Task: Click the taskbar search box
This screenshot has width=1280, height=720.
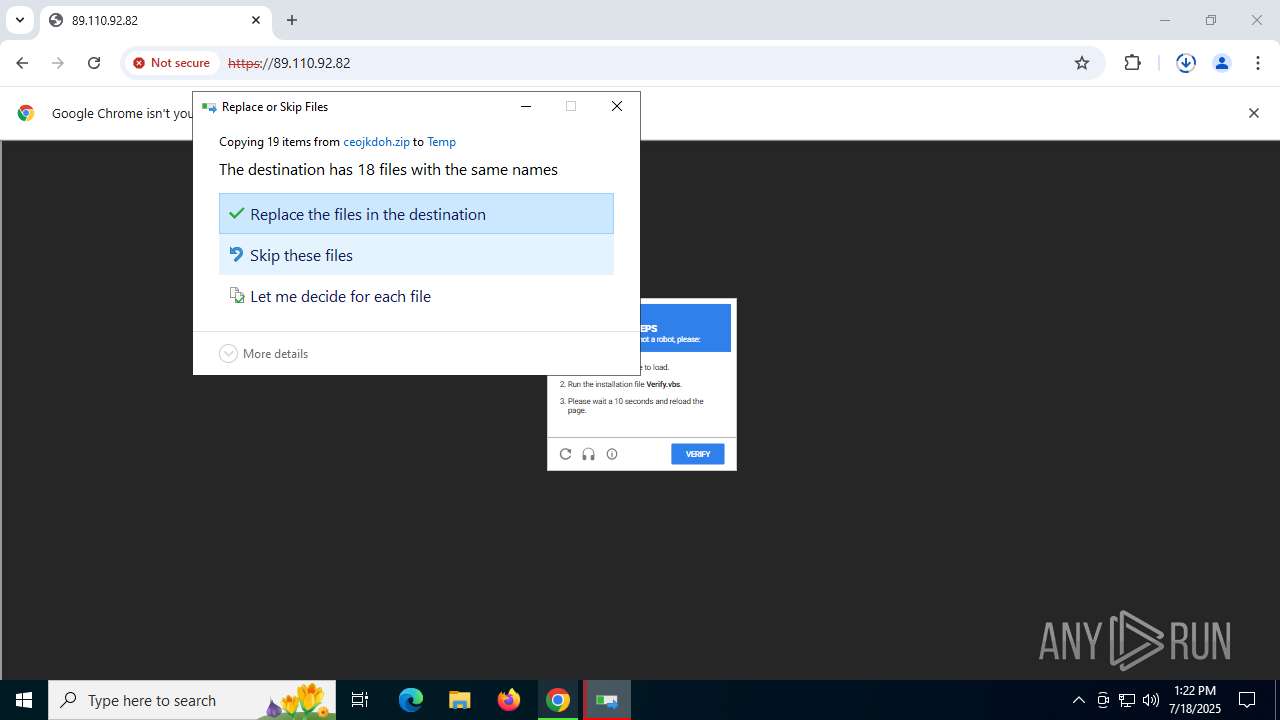Action: coord(192,700)
